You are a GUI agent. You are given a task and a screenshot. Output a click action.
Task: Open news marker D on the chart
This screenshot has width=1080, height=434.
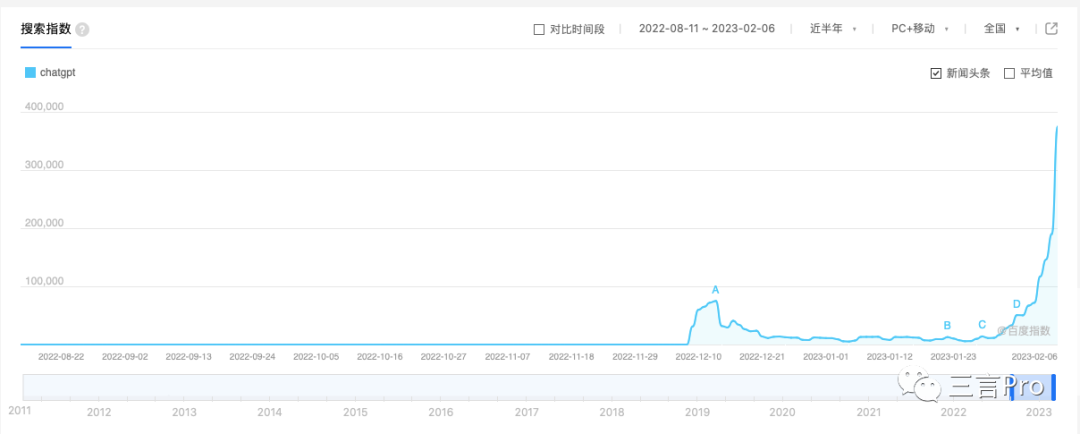(1017, 304)
